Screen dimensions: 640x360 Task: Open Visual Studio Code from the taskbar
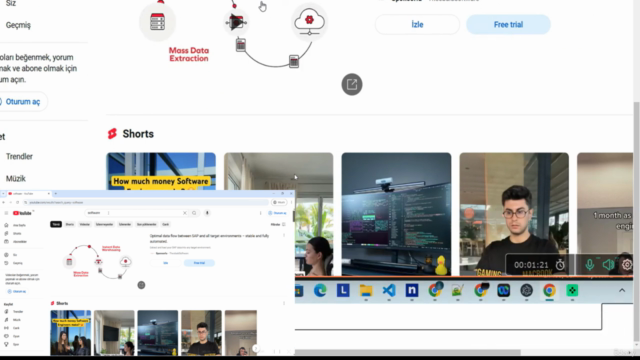(x=389, y=291)
